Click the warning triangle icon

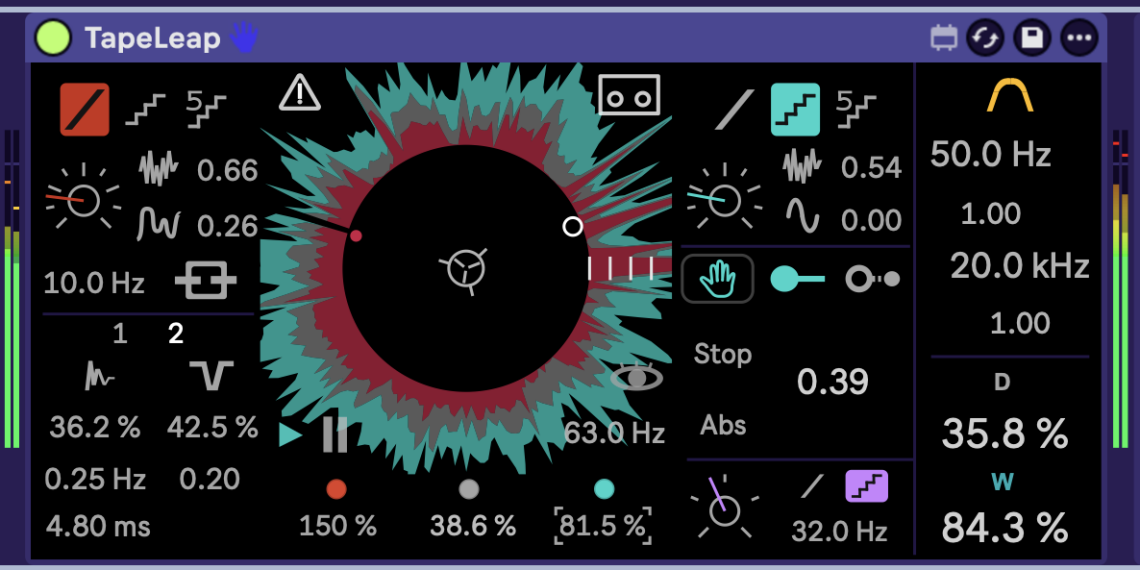(299, 93)
